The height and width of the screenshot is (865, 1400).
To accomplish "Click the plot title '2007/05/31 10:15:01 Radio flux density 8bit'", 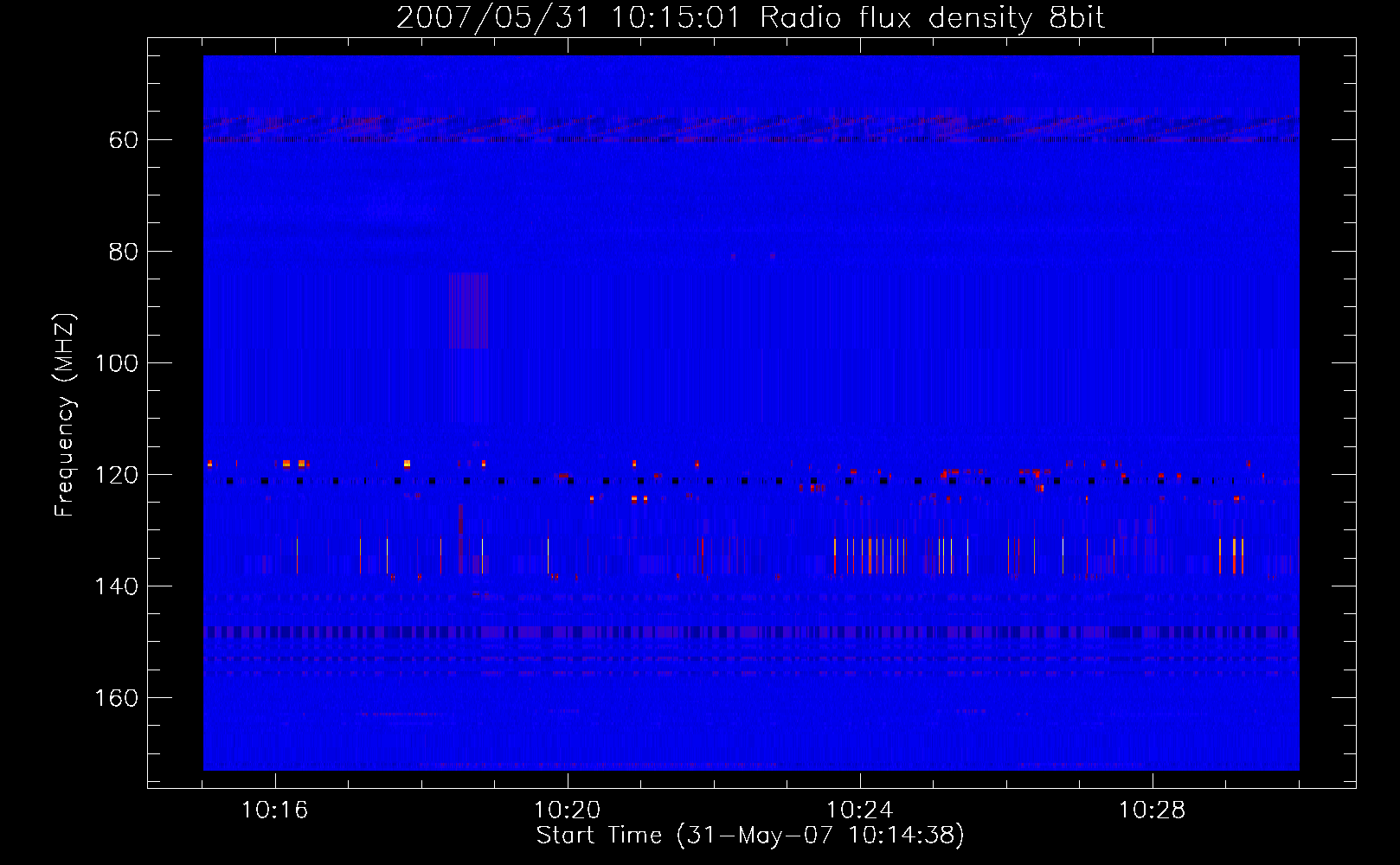I will tap(750, 18).
